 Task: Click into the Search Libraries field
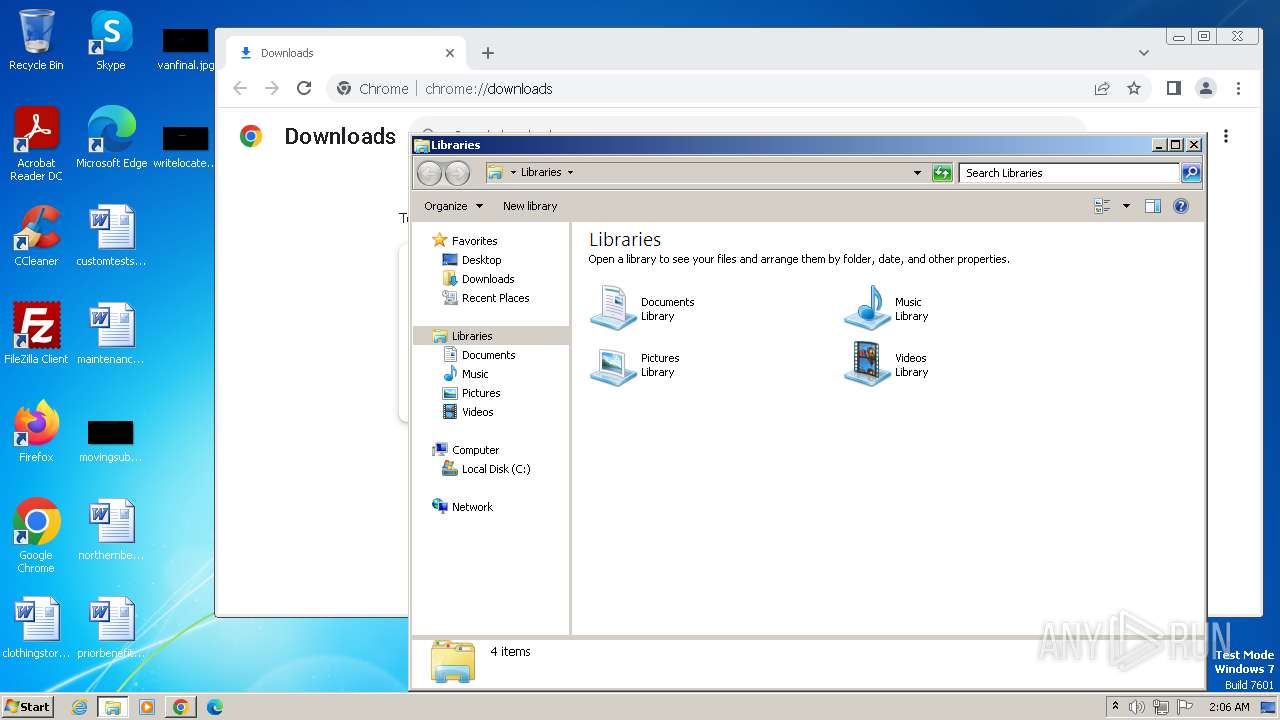pyautogui.click(x=1069, y=173)
